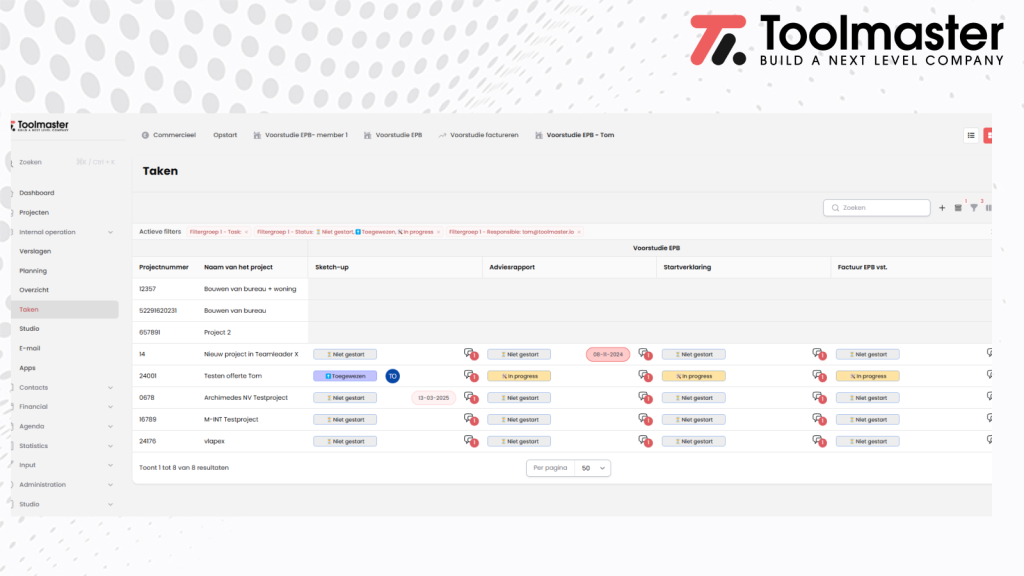Open the grouping icon with badge 1

[x=958, y=208]
